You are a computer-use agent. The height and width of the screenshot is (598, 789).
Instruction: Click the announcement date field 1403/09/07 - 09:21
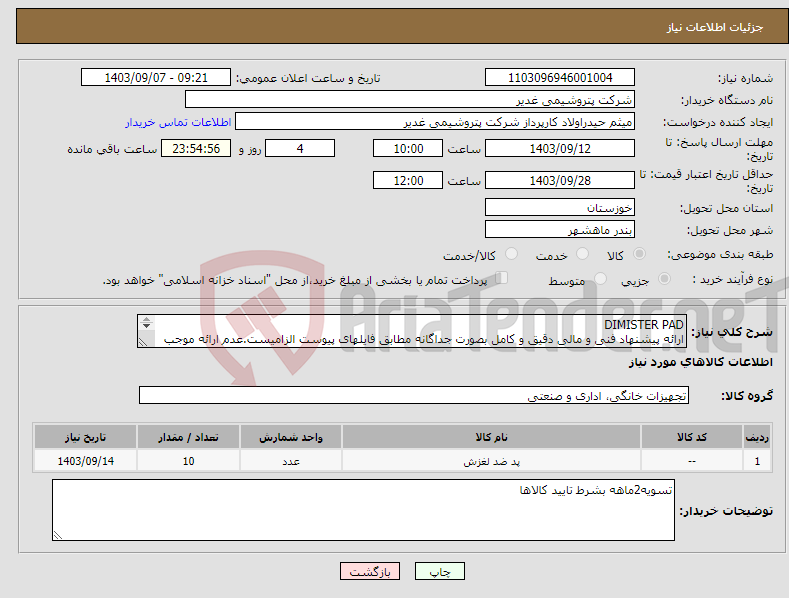click(x=156, y=78)
